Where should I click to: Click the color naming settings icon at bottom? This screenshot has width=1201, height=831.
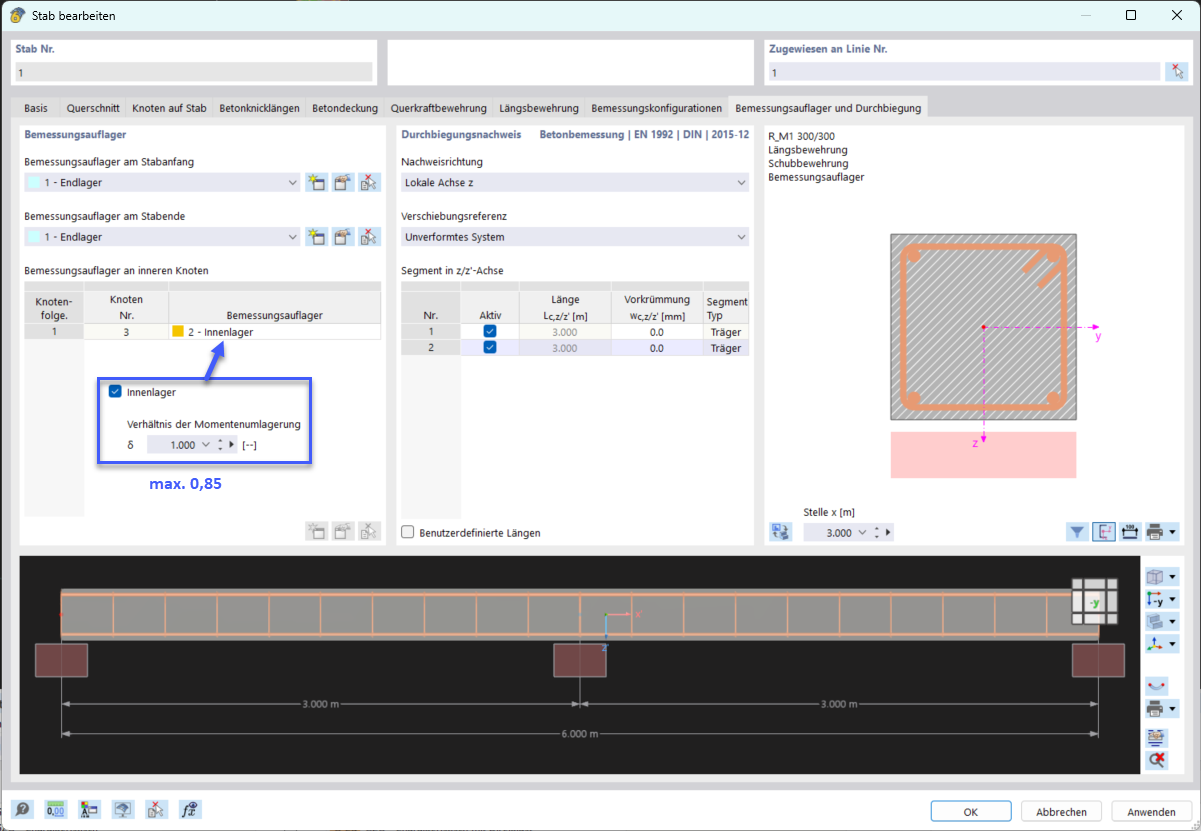tap(89, 810)
